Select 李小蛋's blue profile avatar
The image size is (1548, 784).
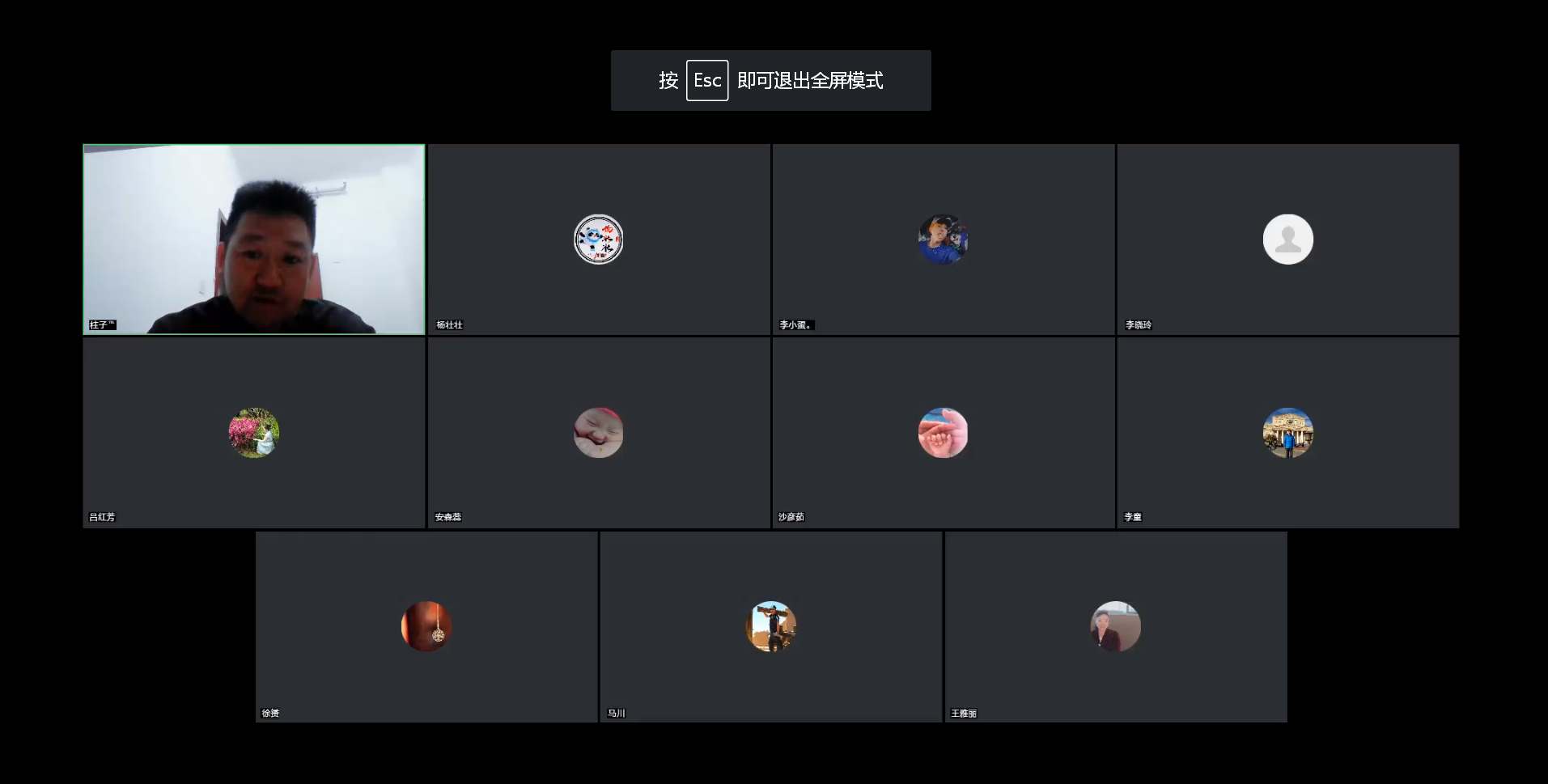click(x=943, y=239)
